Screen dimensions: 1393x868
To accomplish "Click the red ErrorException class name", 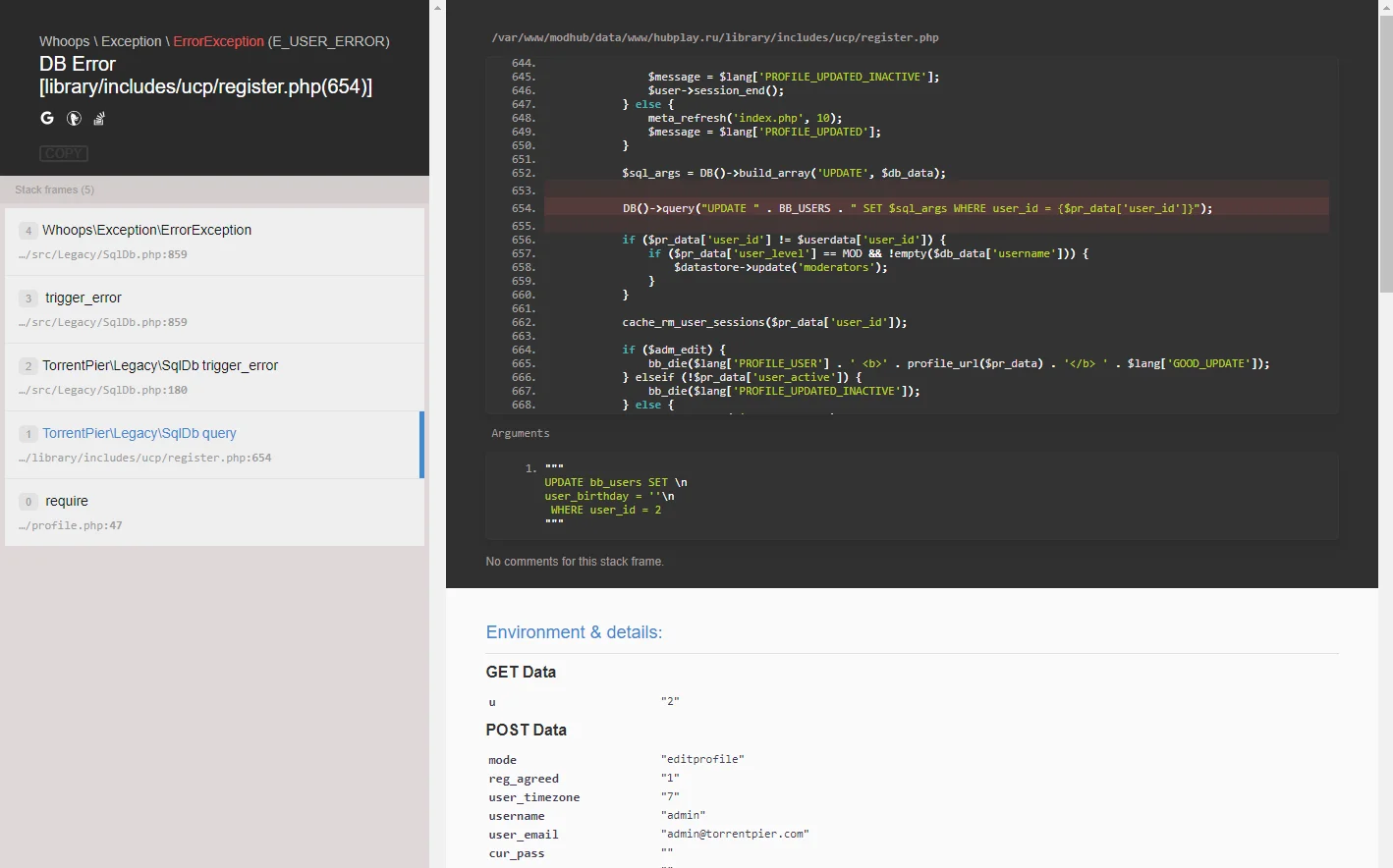I will click(218, 41).
